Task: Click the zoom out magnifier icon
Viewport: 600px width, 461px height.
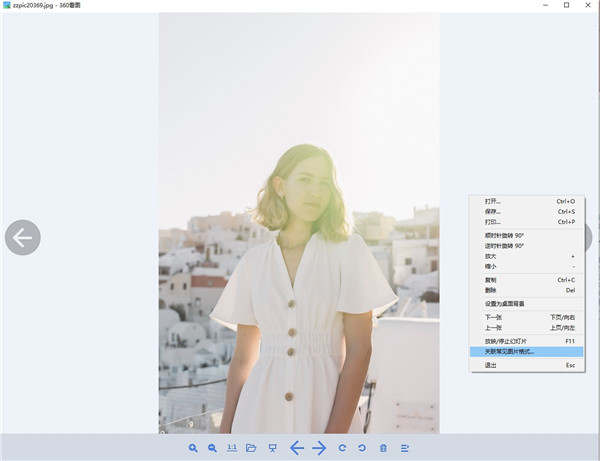Action: (x=212, y=448)
